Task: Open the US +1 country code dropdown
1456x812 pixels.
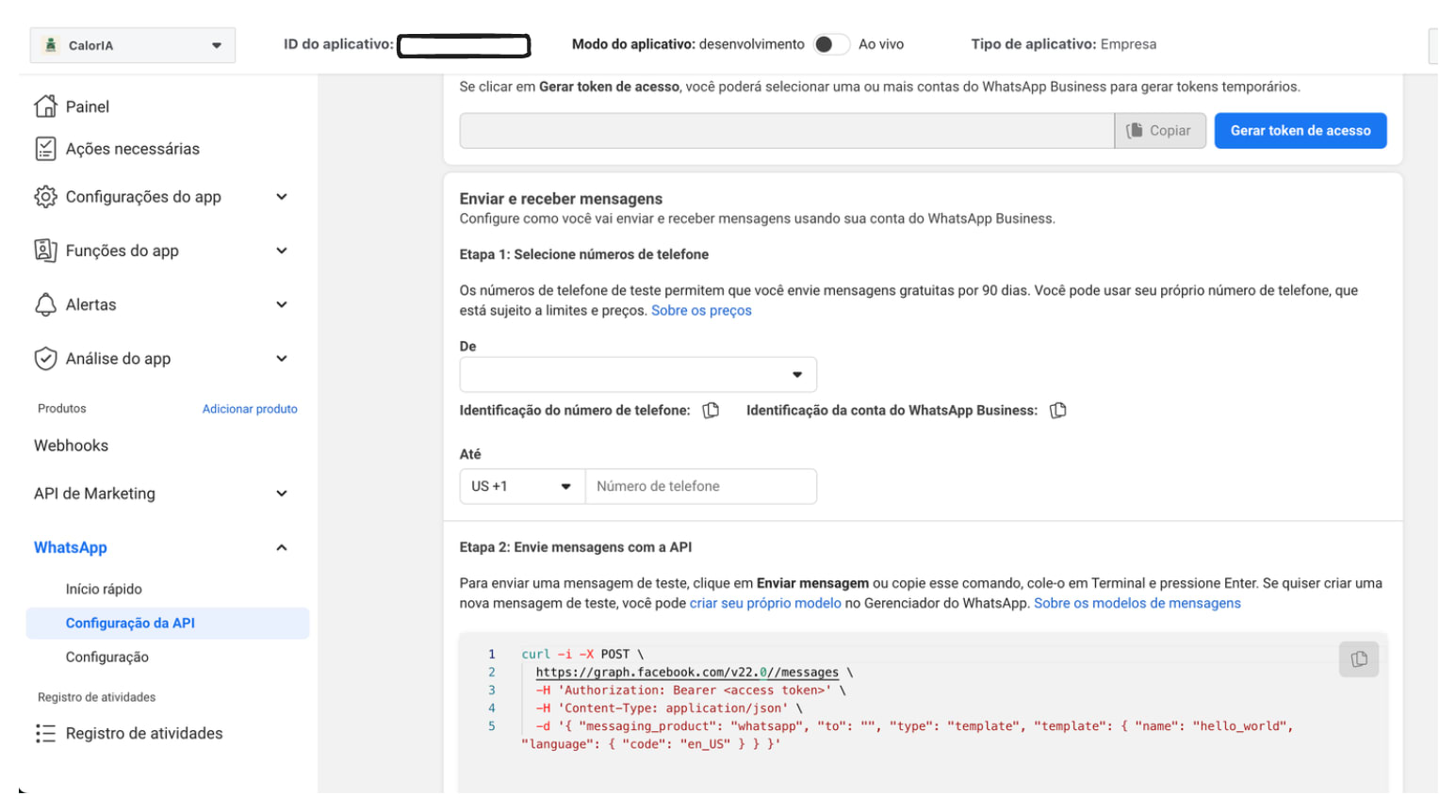Action: click(x=522, y=486)
